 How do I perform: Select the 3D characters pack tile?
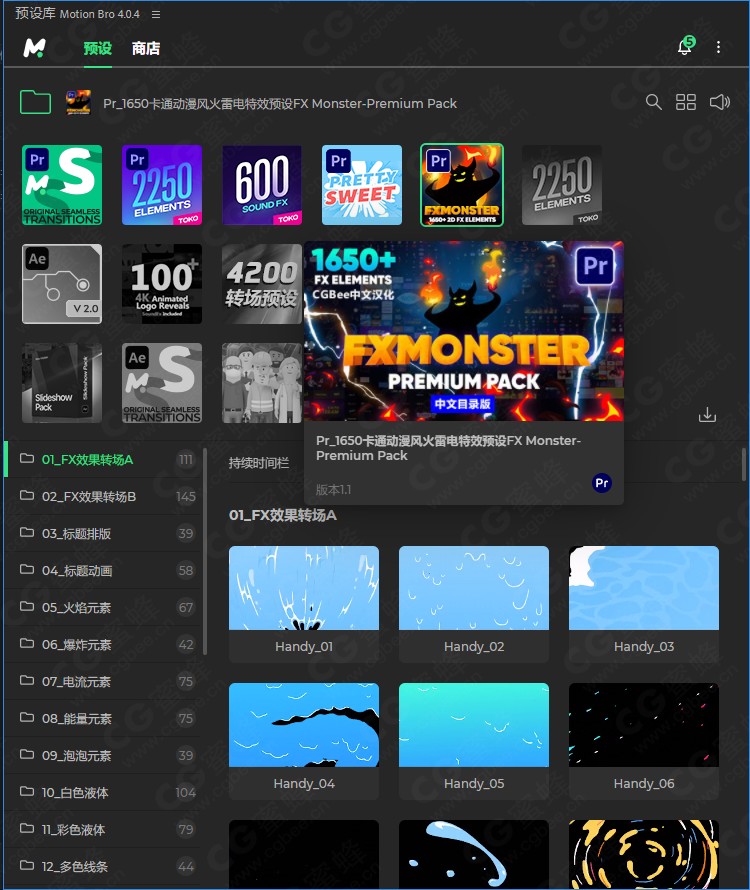(262, 383)
